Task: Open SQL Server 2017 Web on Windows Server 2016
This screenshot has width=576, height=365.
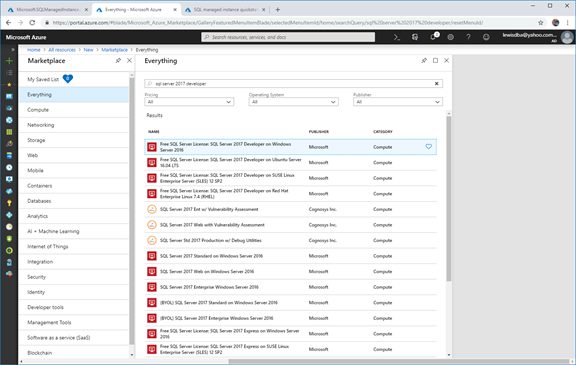Action: pos(291,272)
